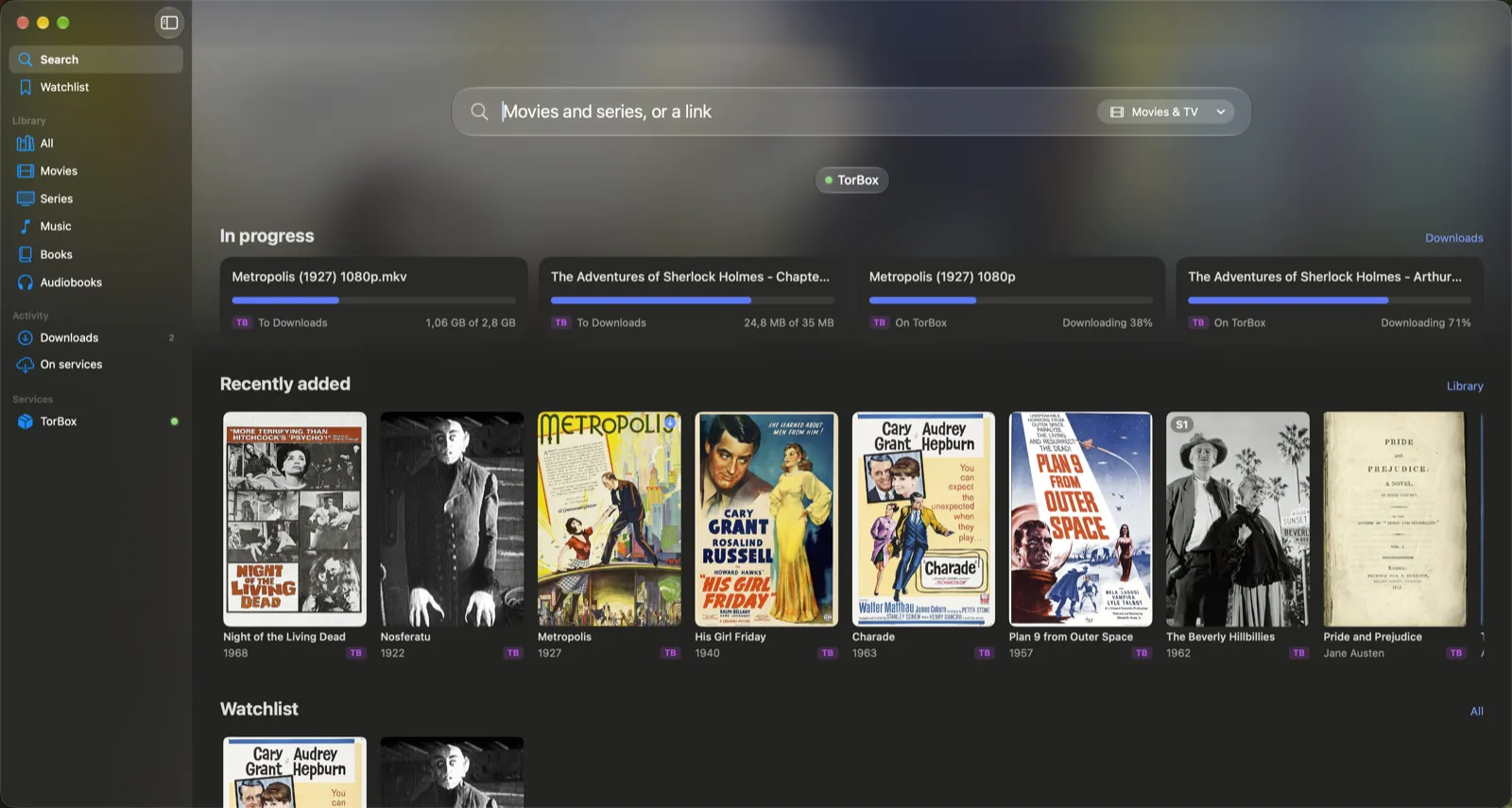
Task: Click the Watchlist bookmark icon in sidebar
Action: coord(26,87)
